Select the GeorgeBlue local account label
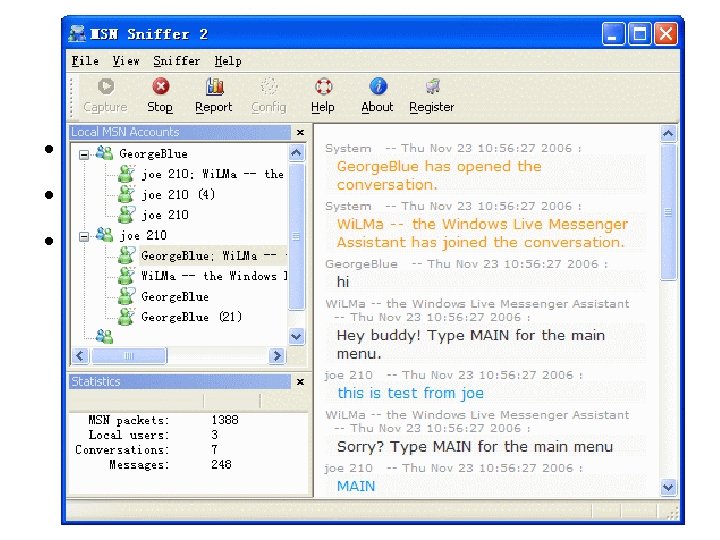Viewport: 720px width, 540px height. tap(153, 154)
